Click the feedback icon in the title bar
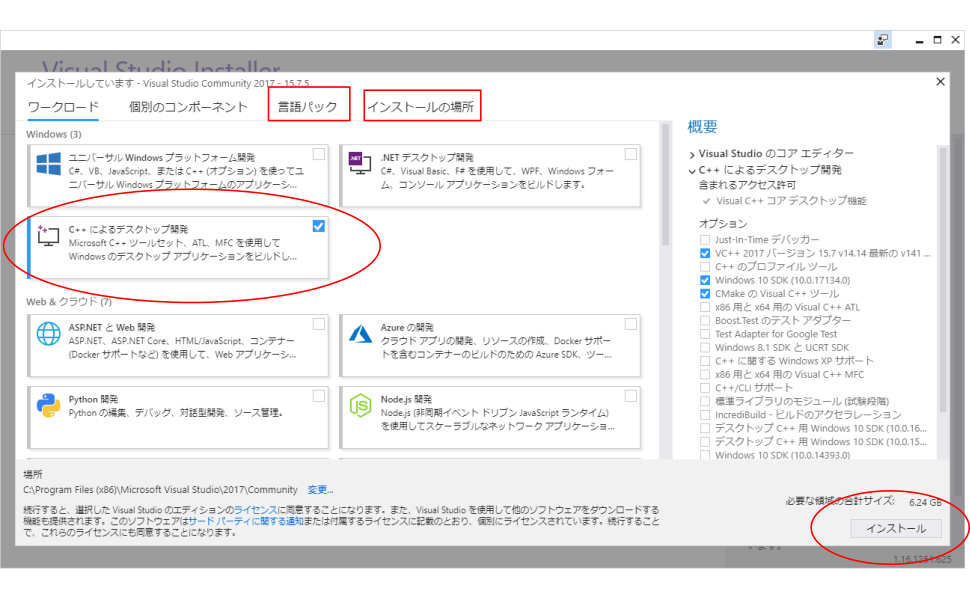The image size is (970, 600). 883,40
